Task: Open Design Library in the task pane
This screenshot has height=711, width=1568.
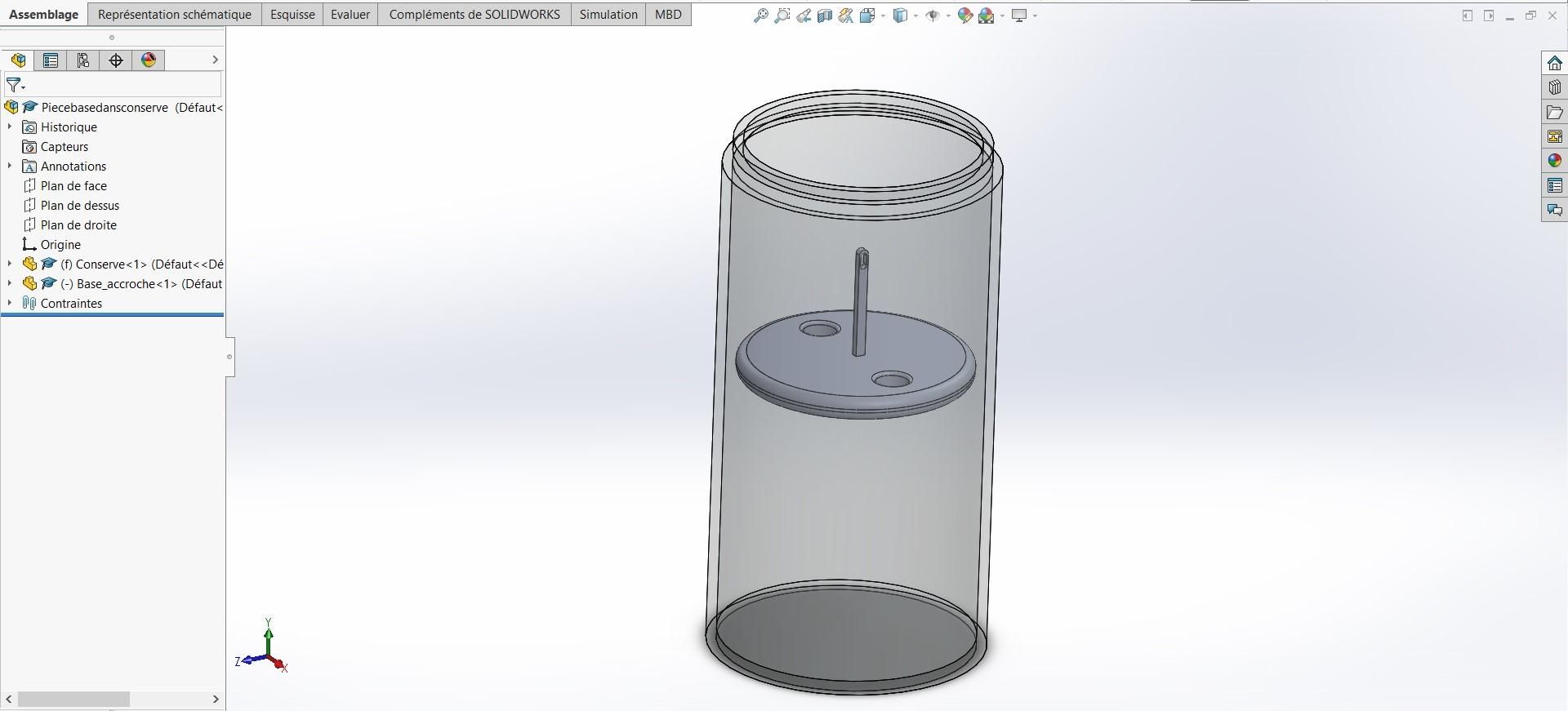Action: coord(1554,87)
